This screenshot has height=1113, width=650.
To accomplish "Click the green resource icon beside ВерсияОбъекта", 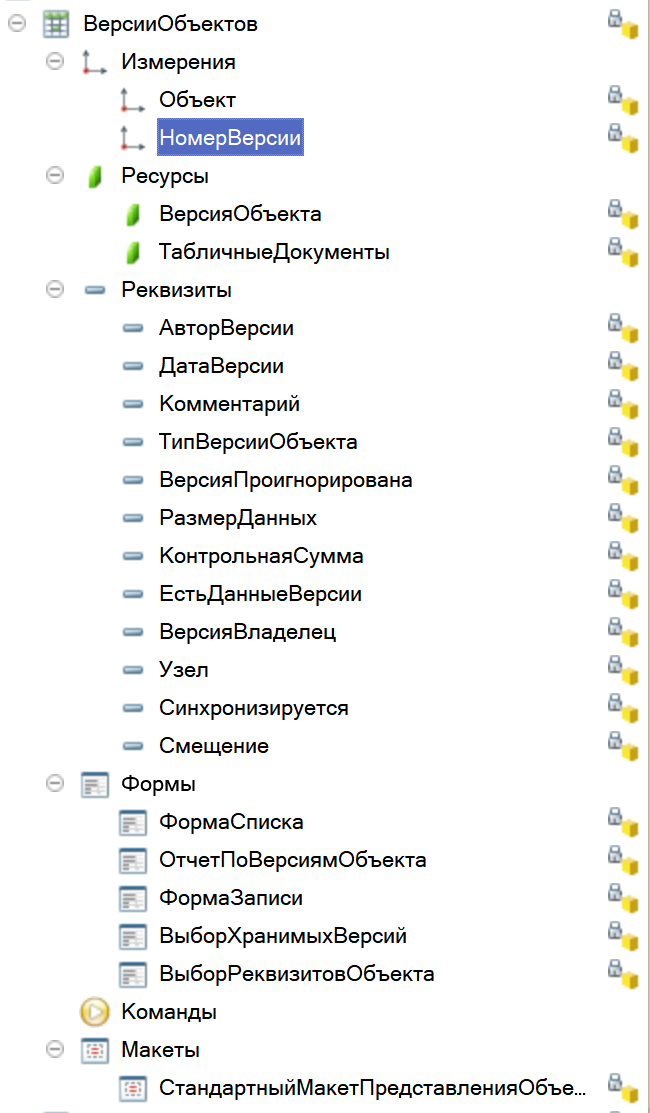I will click(132, 214).
